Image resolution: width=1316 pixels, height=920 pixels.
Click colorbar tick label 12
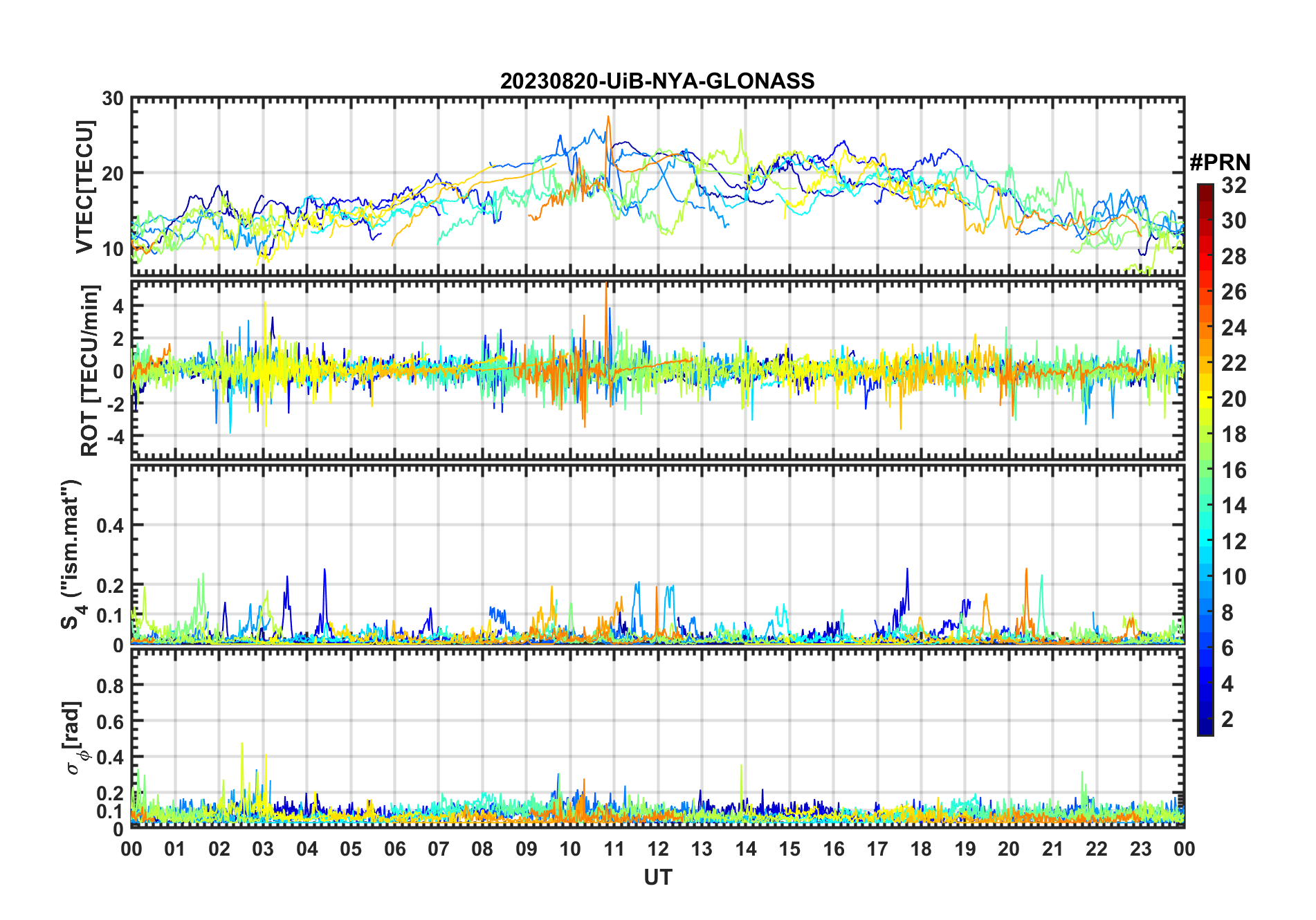click(1234, 541)
